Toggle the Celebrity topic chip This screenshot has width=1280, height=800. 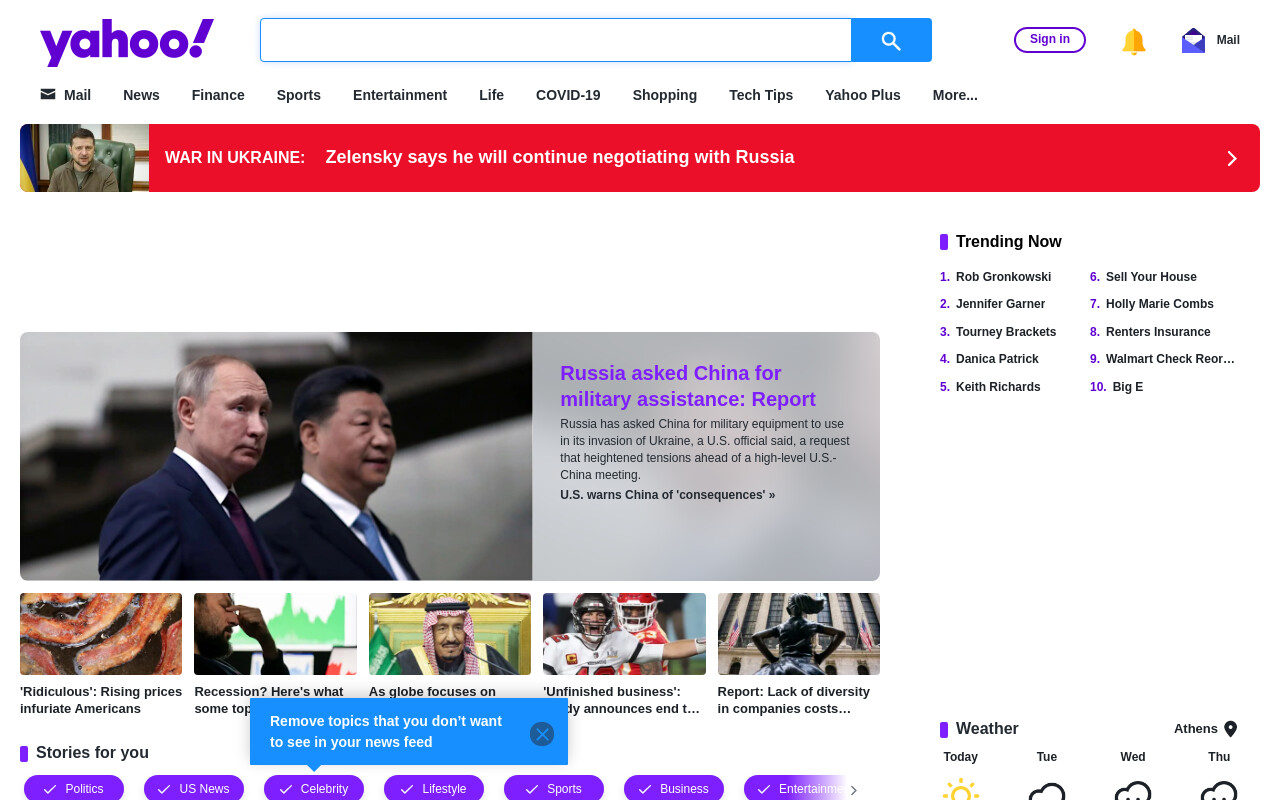click(x=314, y=788)
